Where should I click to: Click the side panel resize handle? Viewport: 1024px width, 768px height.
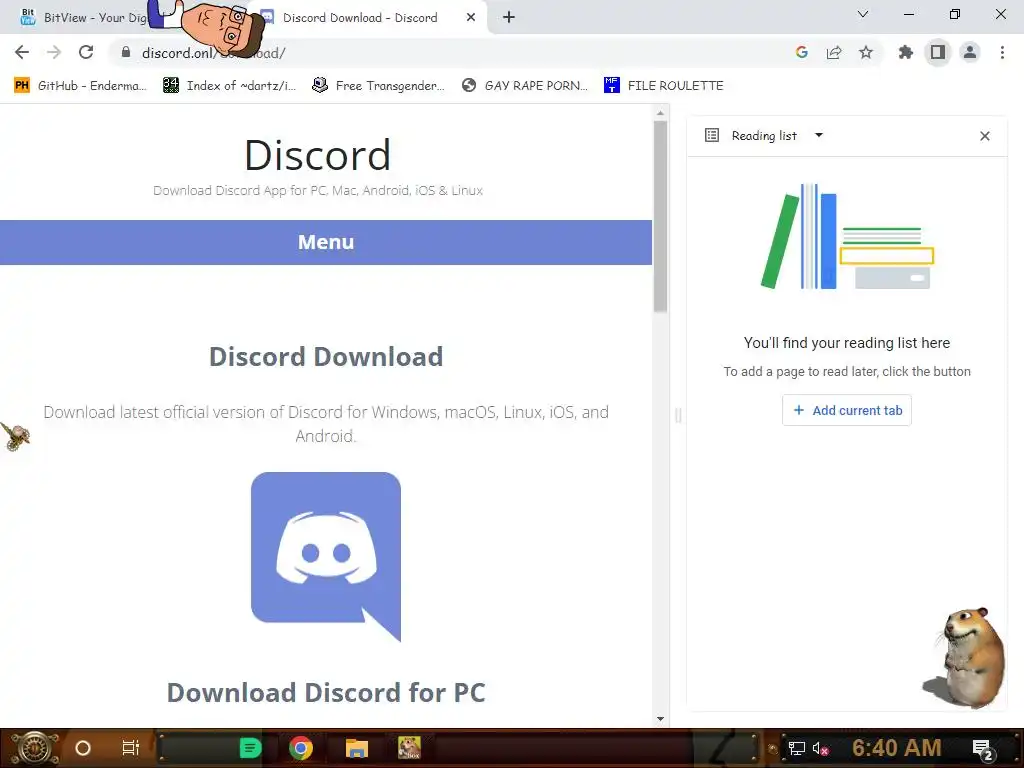point(678,415)
